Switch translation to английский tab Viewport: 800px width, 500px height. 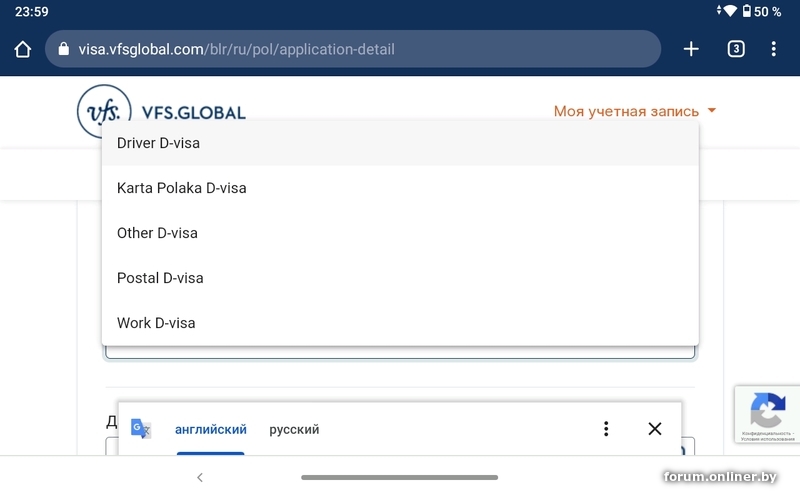(x=211, y=429)
